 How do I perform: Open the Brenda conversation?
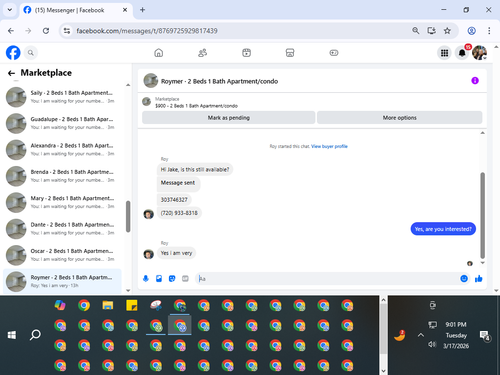[62, 176]
